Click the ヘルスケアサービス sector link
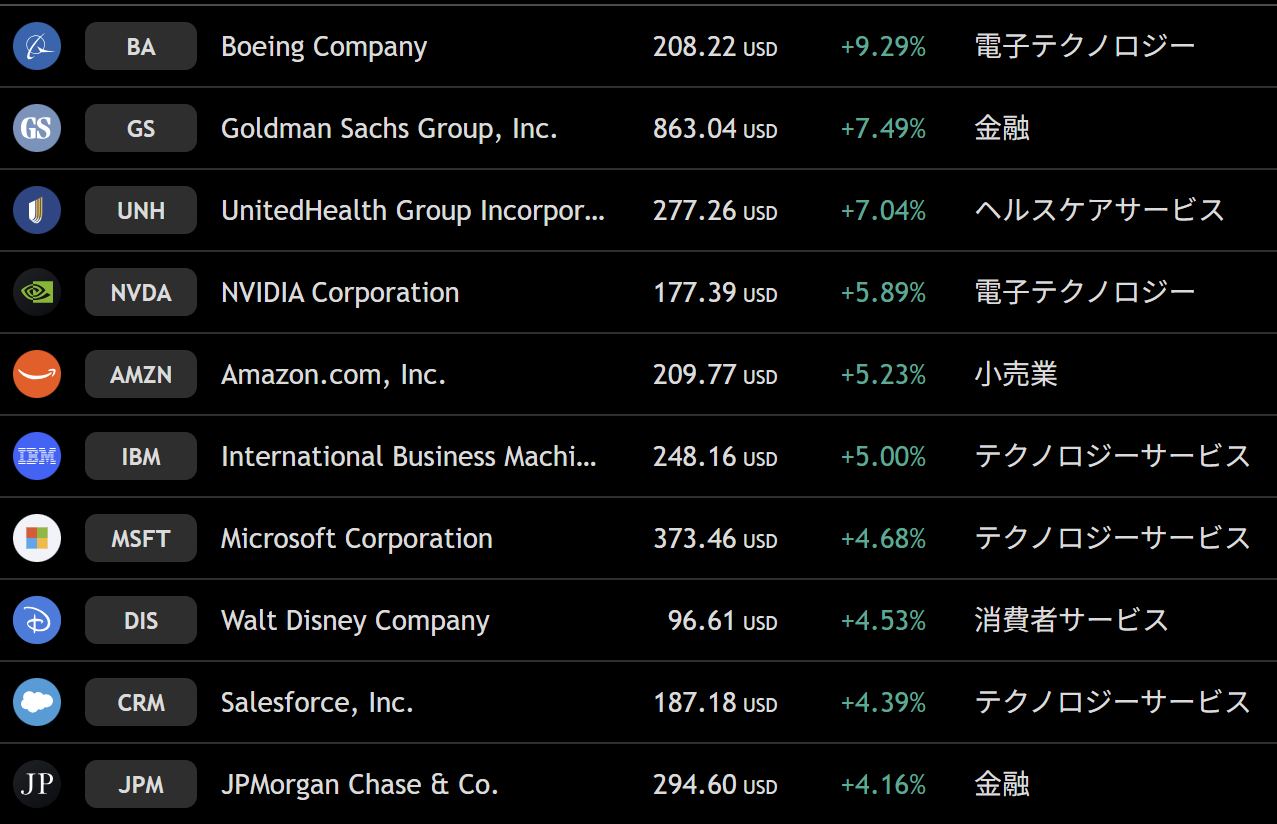Image resolution: width=1277 pixels, height=824 pixels. [x=1099, y=210]
